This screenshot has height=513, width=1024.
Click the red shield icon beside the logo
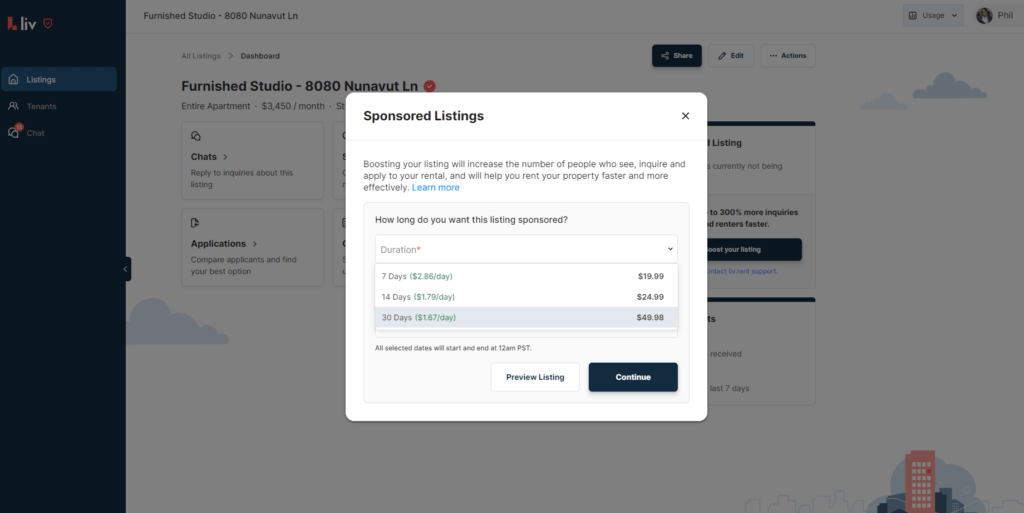point(48,23)
